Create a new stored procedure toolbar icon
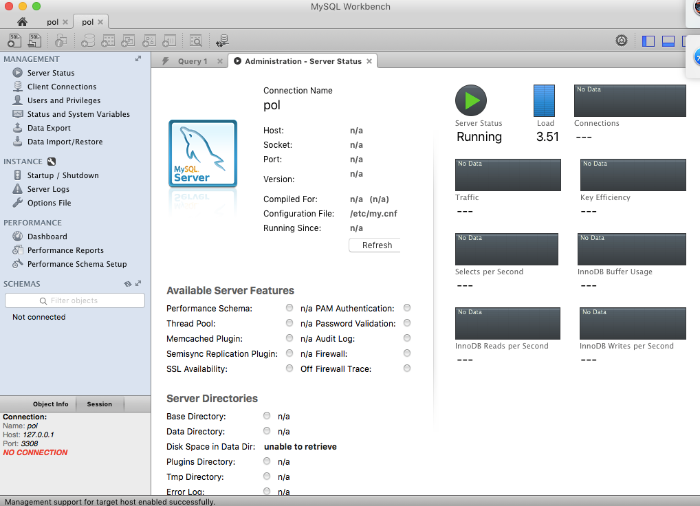This screenshot has width=700, height=506. [x=149, y=41]
